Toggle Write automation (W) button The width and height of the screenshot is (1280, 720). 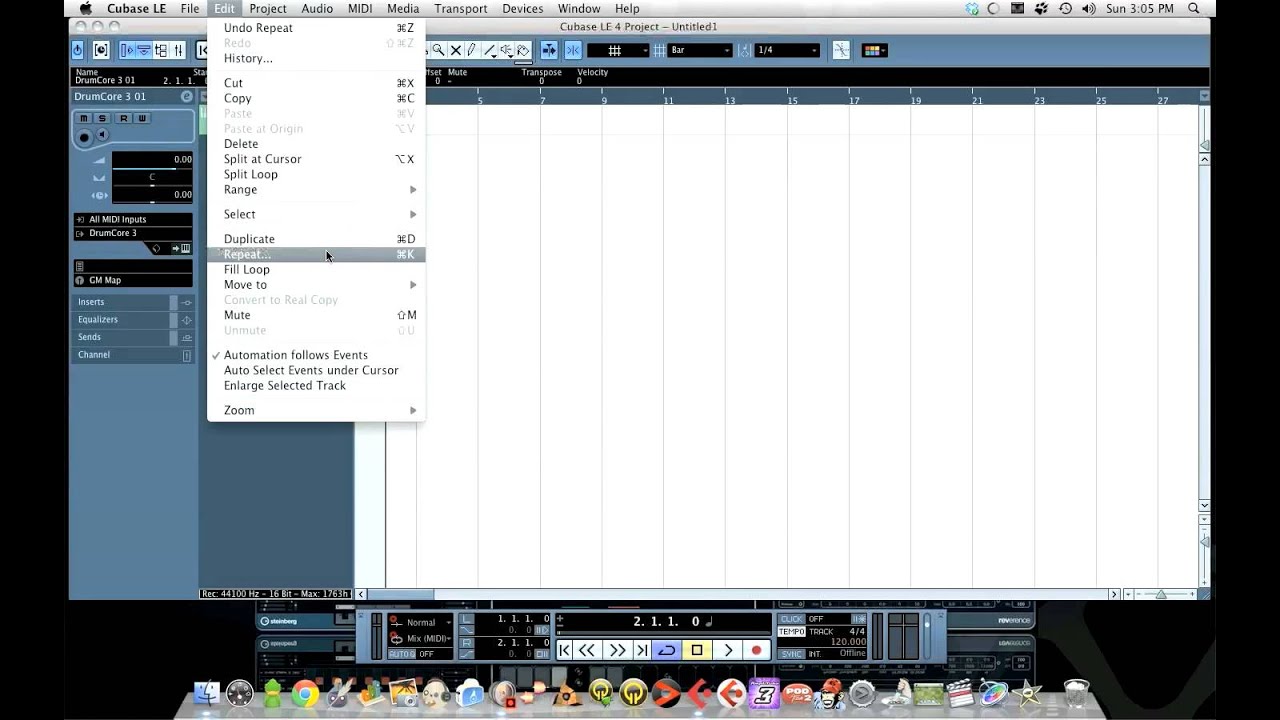142,118
